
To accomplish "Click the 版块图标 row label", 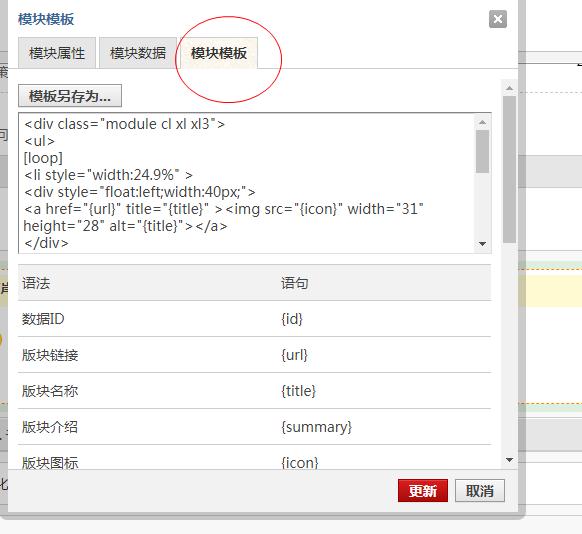I will point(50,463).
